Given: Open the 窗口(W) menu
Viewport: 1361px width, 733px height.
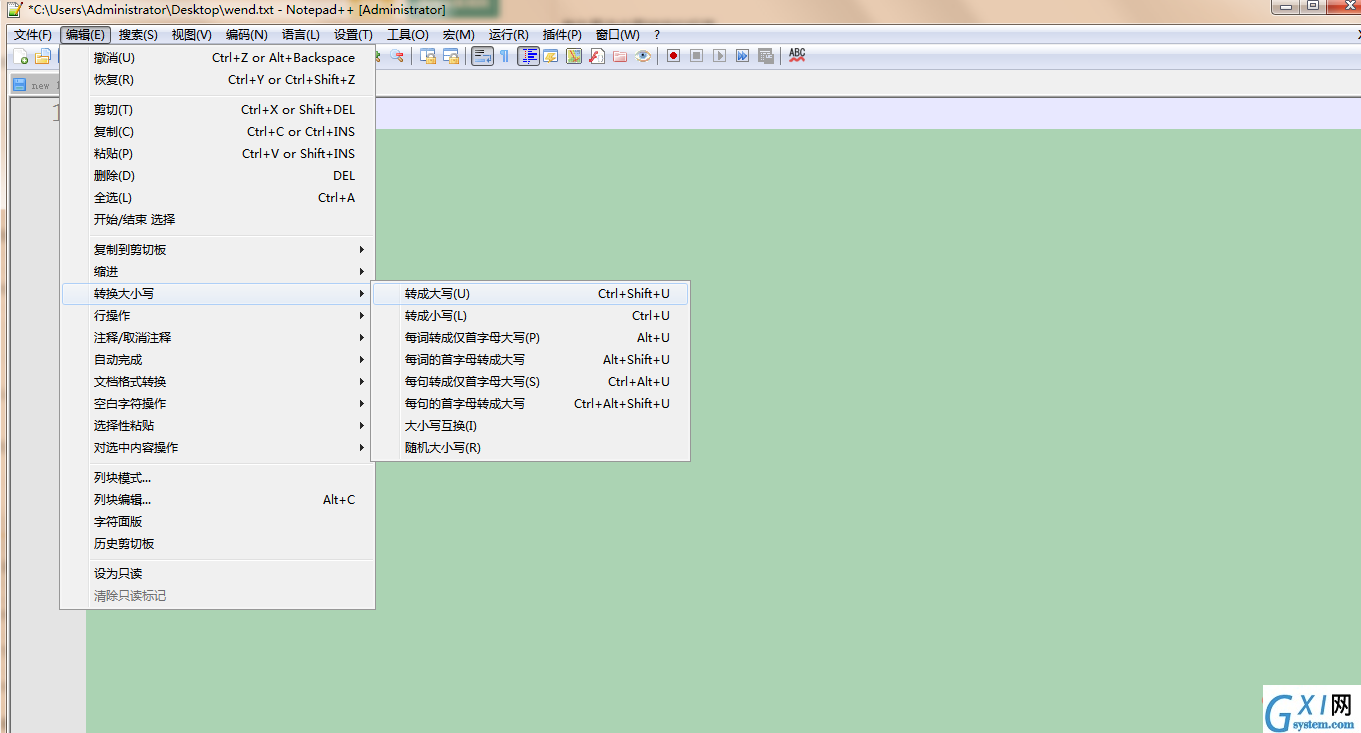Looking at the screenshot, I should click(x=617, y=35).
